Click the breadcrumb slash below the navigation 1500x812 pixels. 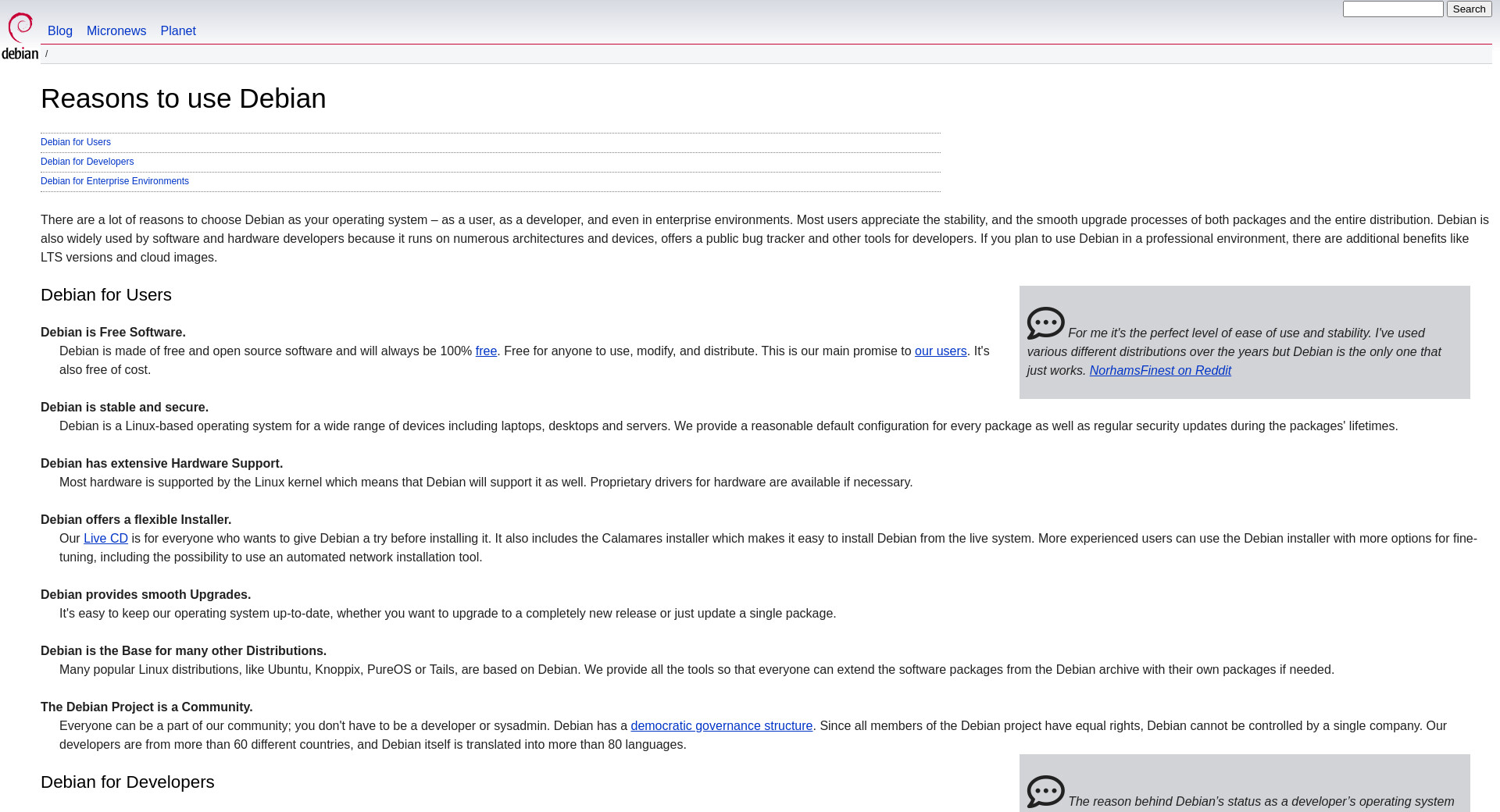click(47, 54)
